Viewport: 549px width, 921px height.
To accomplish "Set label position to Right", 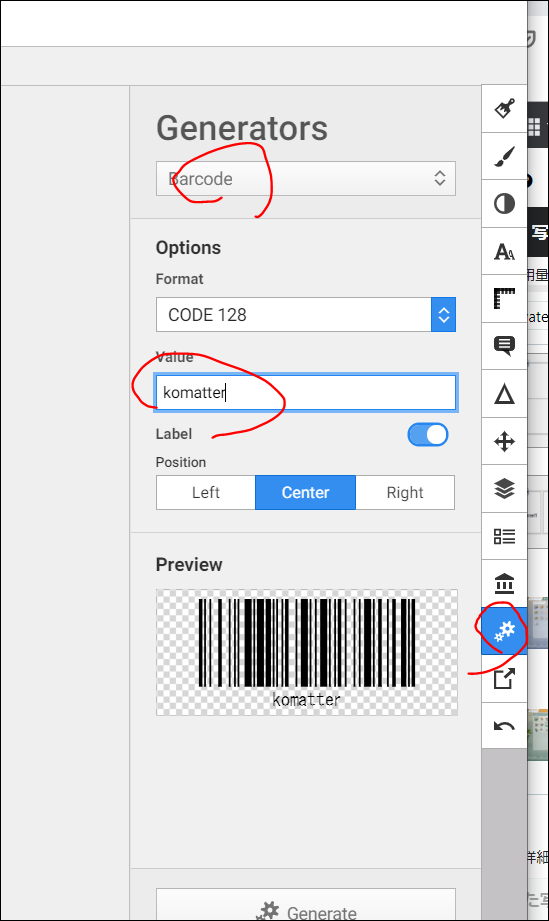I will [x=405, y=492].
